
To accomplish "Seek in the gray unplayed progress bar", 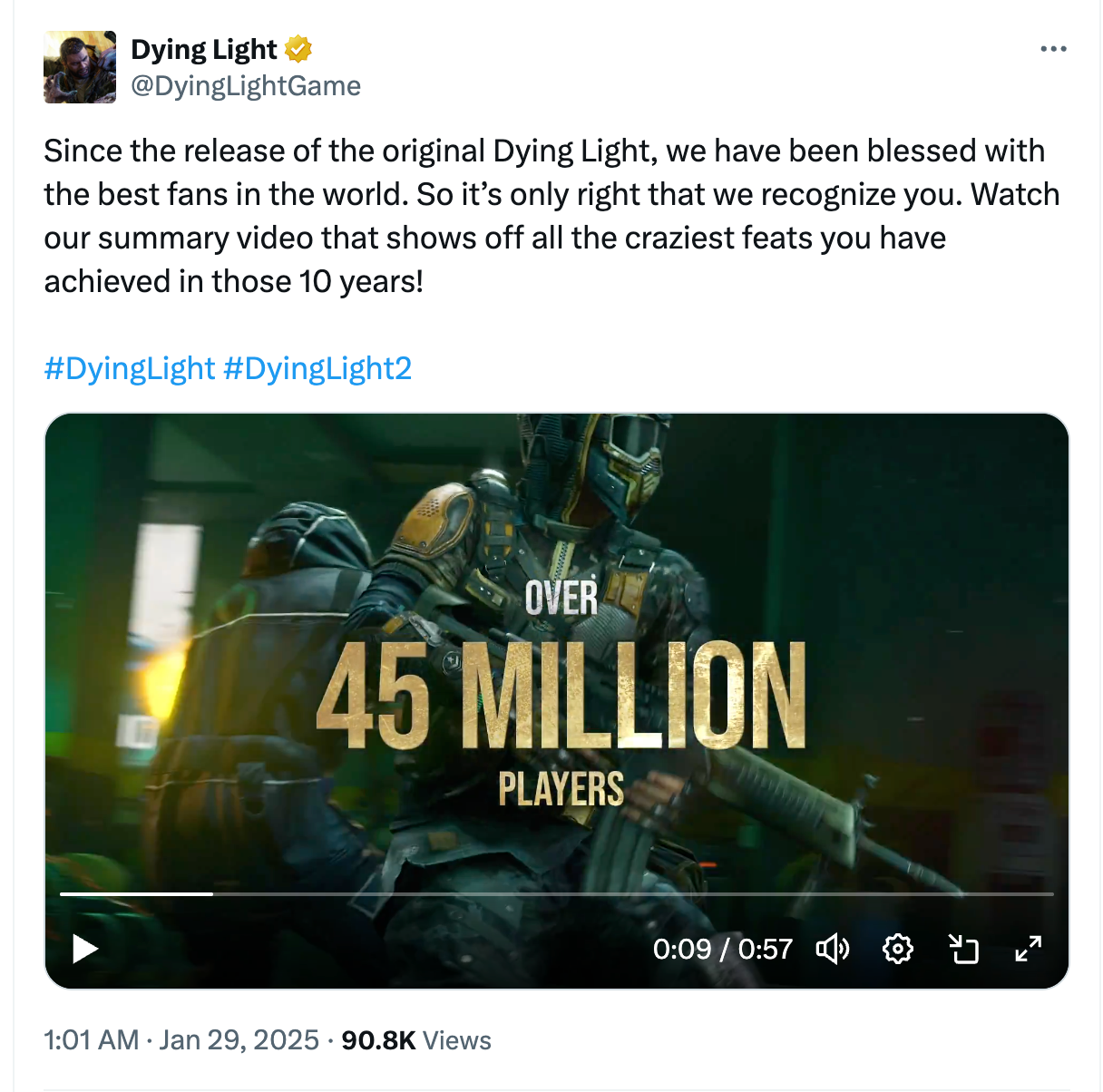I will pyautogui.click(x=635, y=894).
